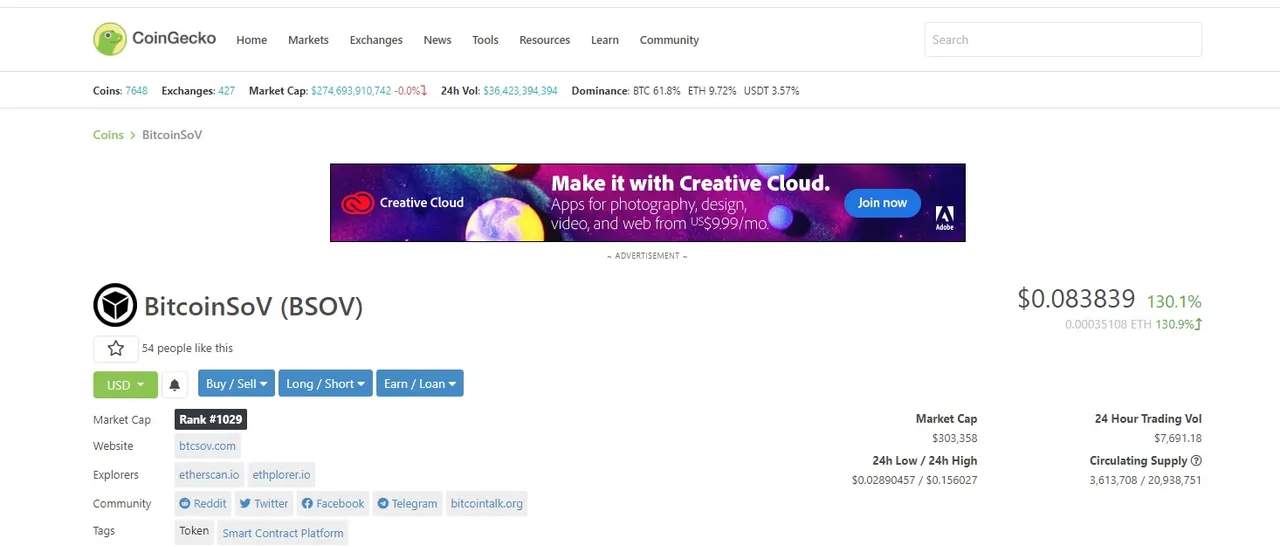Click the Exchanges count 427 link
The image size is (1280, 547).
tap(226, 91)
